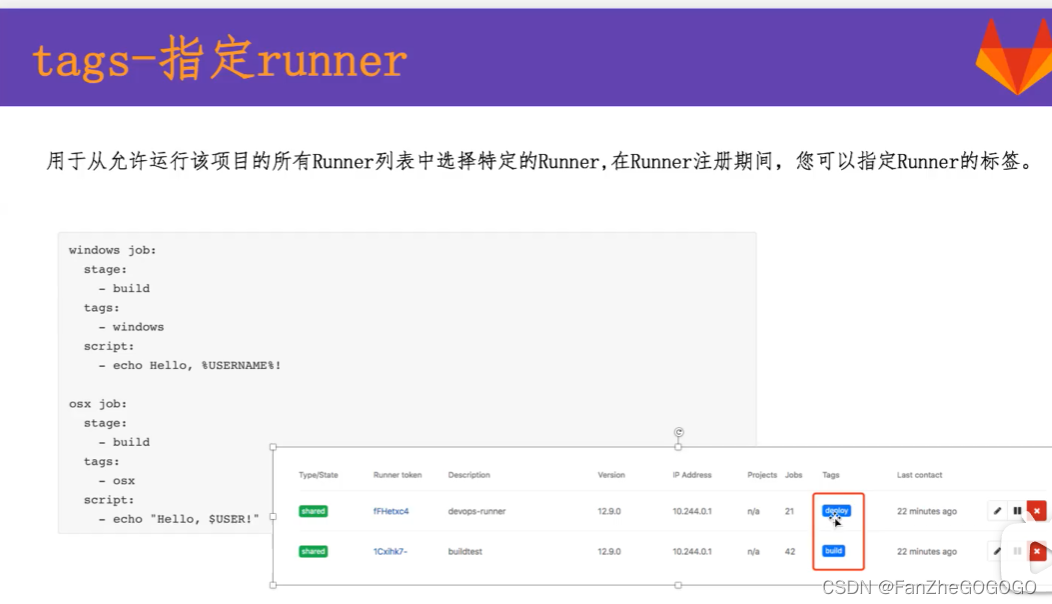Screen dimensions: 1052x604
Task: Click the slide title 'tags-指定runner'
Action: point(219,59)
